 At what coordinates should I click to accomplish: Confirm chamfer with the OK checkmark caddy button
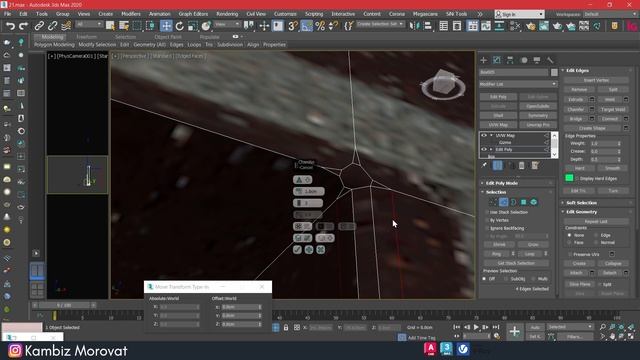coord(297,249)
